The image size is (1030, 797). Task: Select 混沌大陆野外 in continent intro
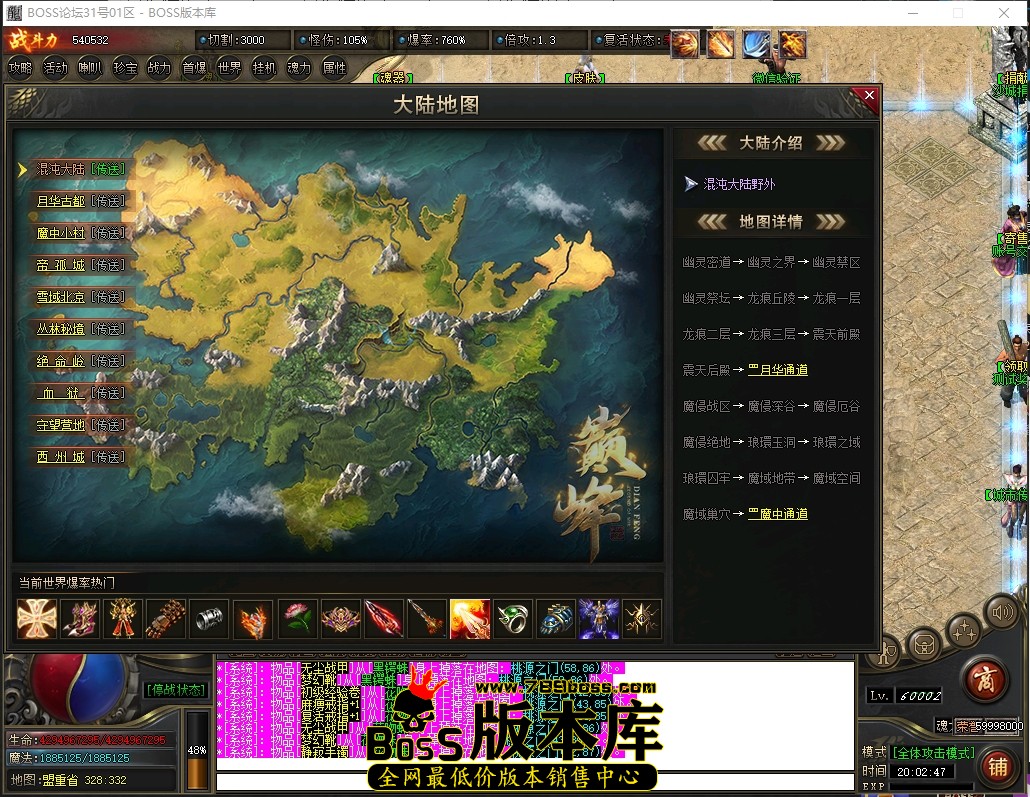click(x=739, y=184)
